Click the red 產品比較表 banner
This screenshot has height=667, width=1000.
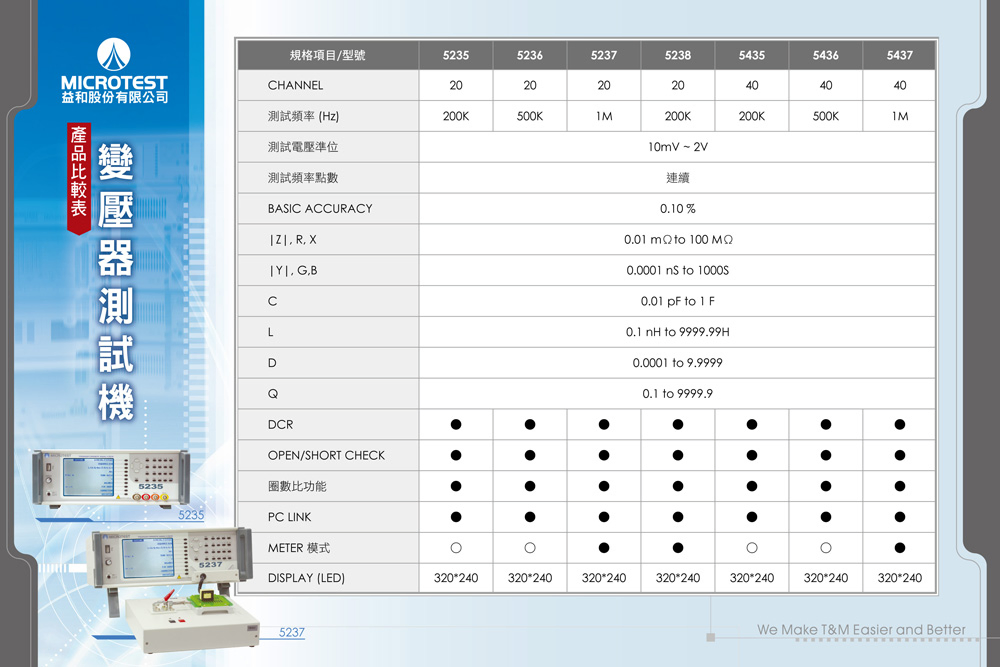(79, 179)
